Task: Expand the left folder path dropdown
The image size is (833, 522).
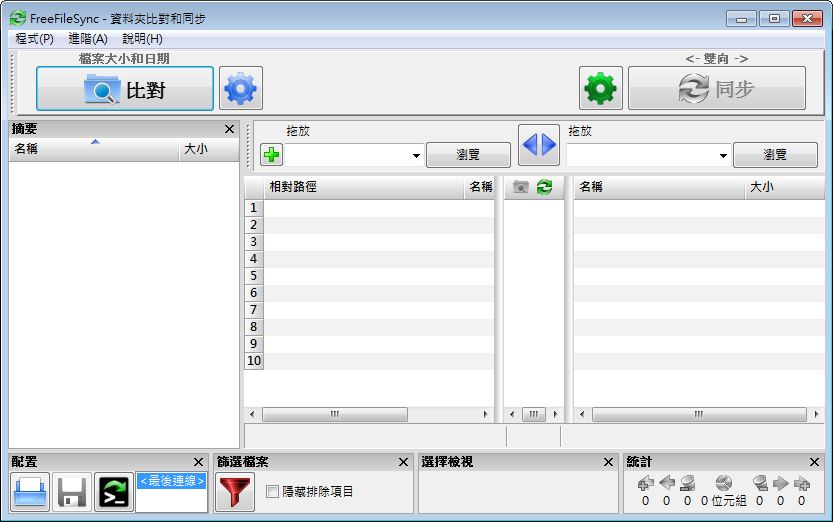Action: (x=416, y=156)
